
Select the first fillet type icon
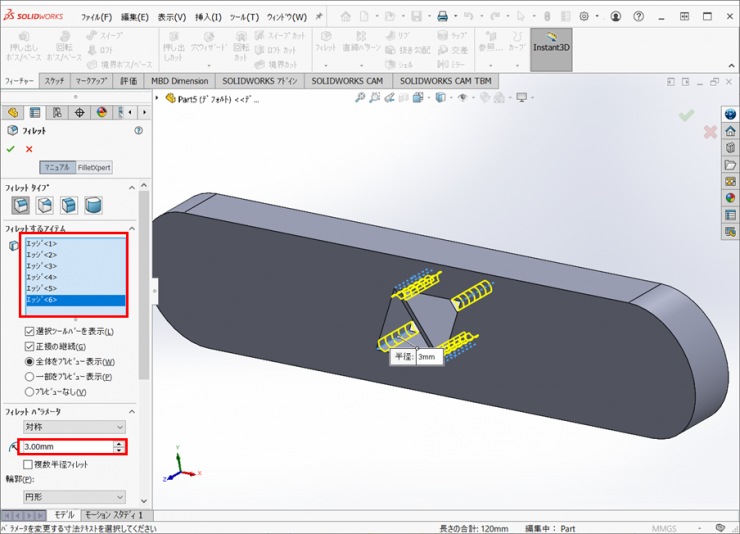[20, 205]
